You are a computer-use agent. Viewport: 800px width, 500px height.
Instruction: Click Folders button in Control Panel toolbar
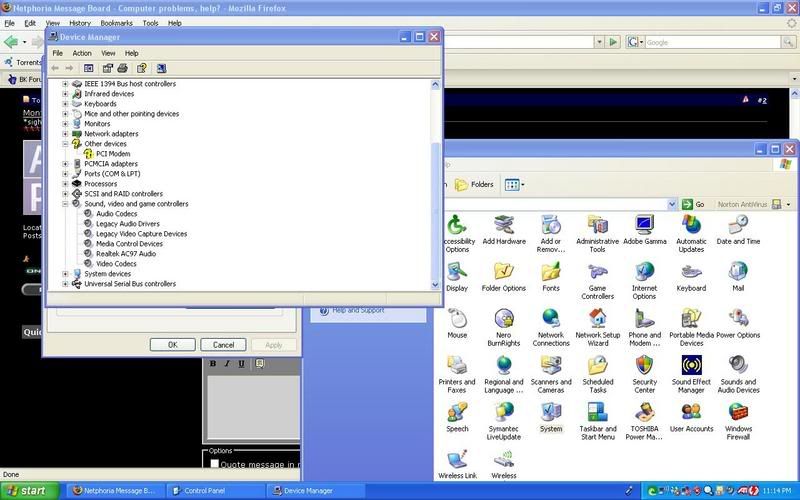point(474,185)
